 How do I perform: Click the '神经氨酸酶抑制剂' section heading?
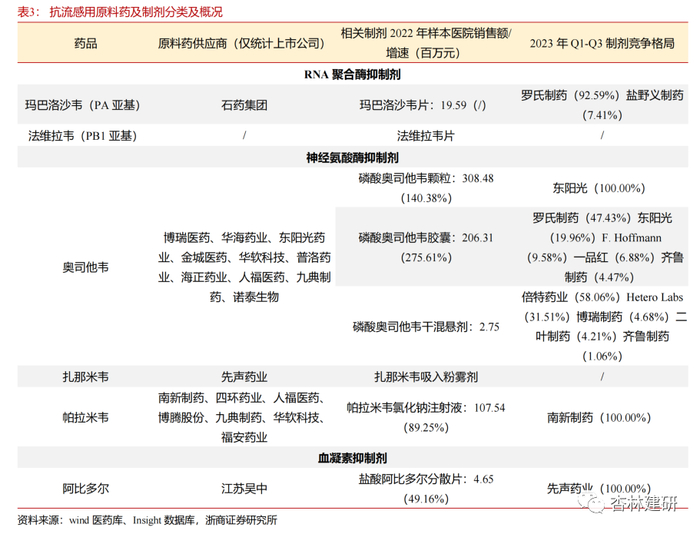(x=352, y=158)
